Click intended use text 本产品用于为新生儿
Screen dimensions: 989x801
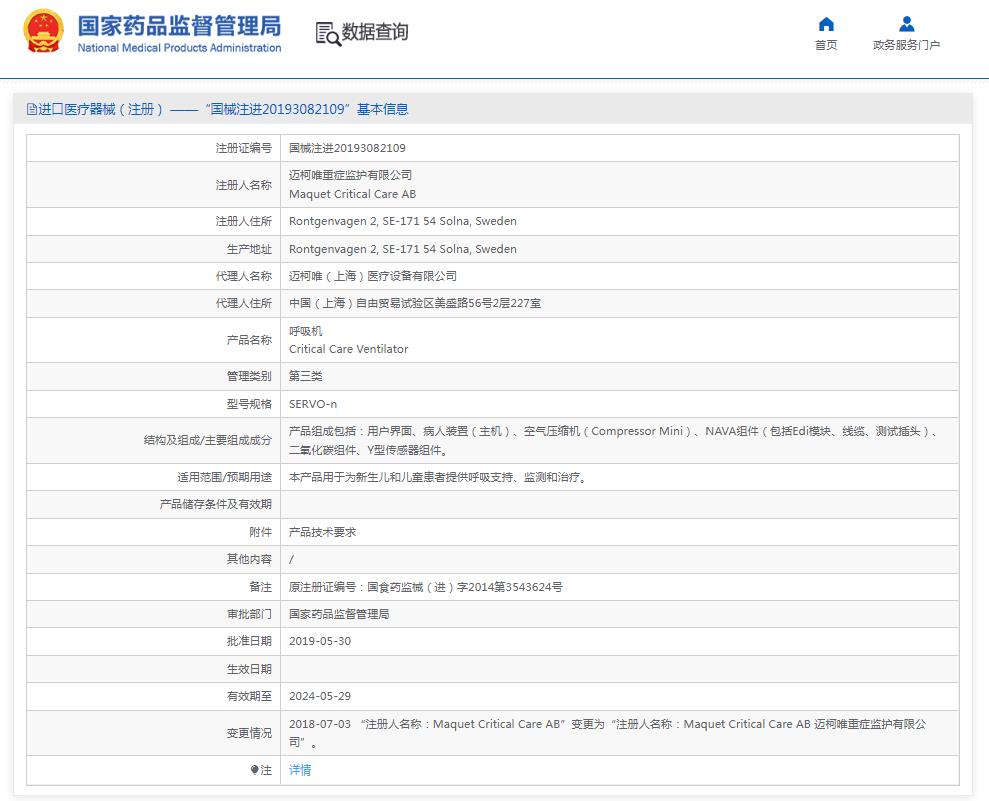click(440, 477)
